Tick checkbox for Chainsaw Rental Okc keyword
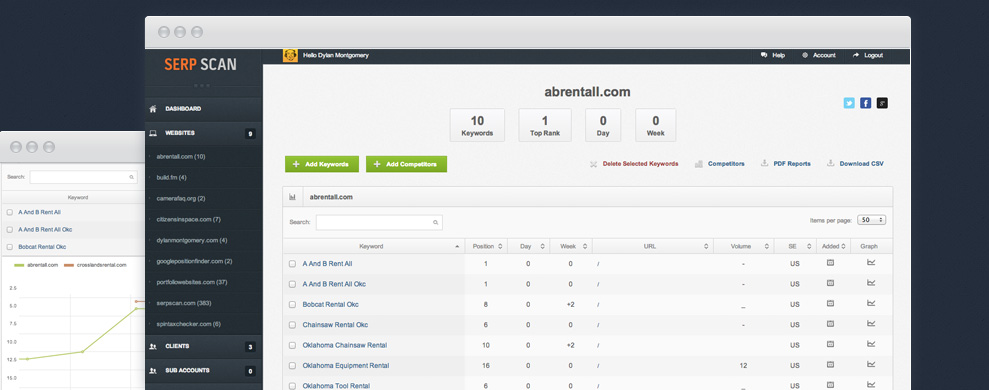 (x=292, y=325)
